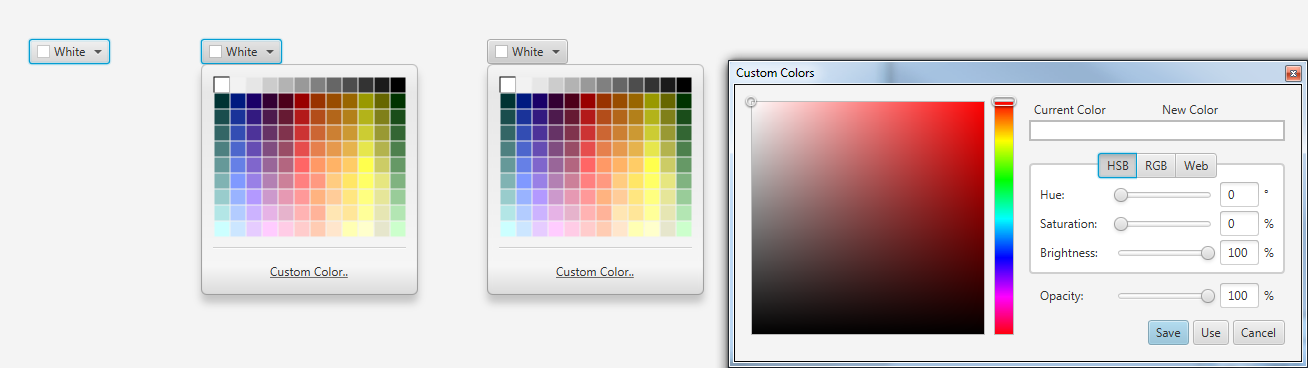Click the Save button

1168,333
